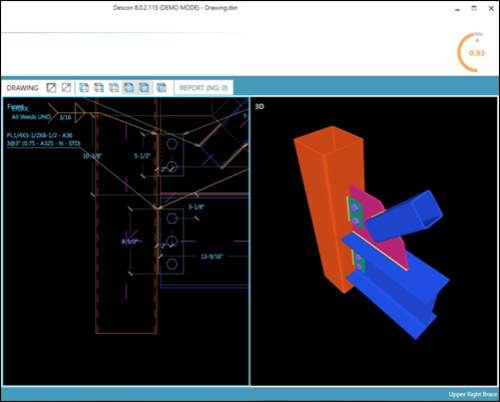
Task: Click the 13-9/16" dimension text
Action: pos(212,256)
